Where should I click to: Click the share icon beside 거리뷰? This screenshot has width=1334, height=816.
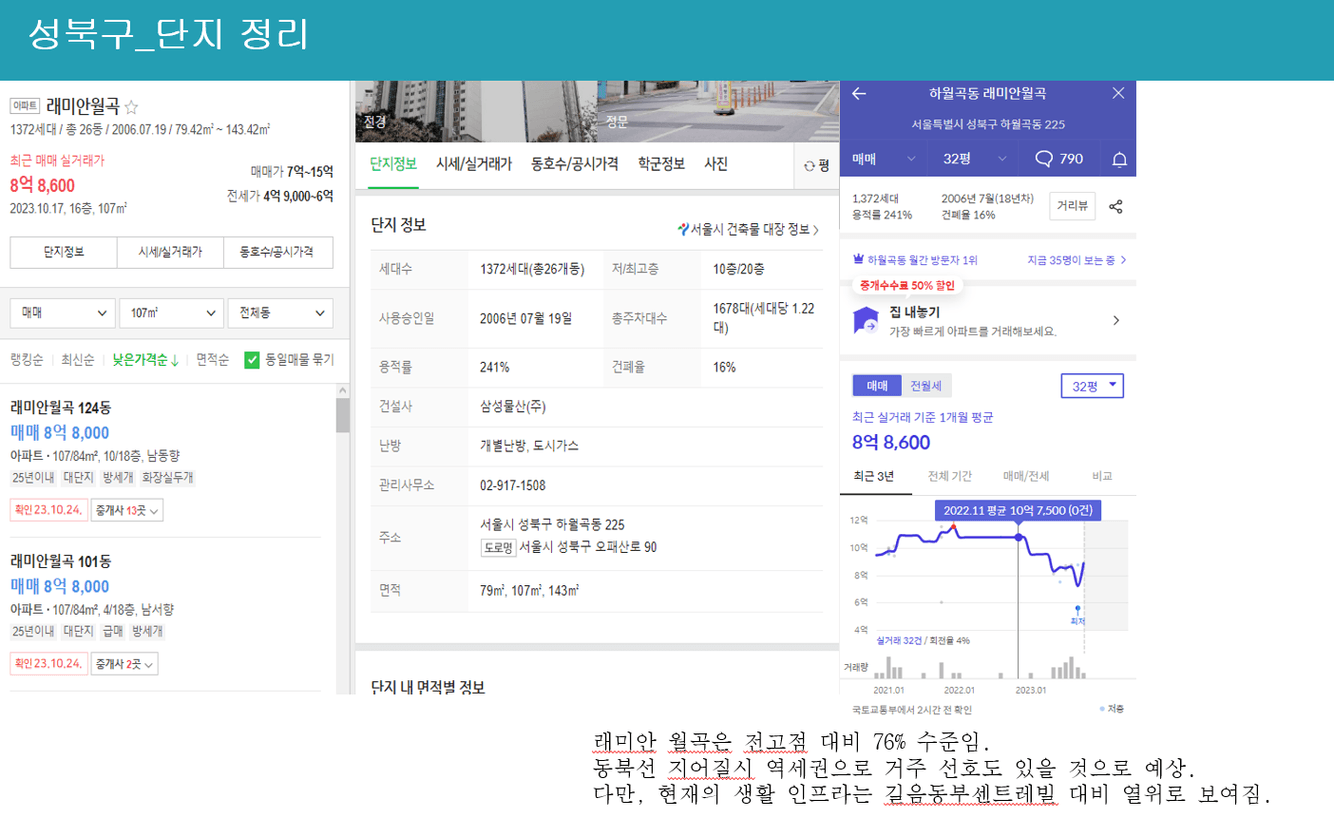click(1116, 207)
